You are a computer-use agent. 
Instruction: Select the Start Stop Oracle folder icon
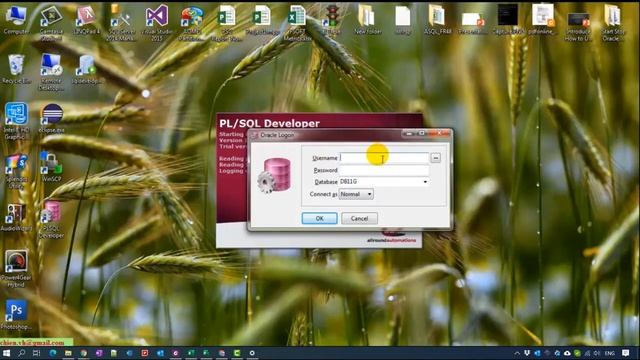pyautogui.click(x=612, y=22)
